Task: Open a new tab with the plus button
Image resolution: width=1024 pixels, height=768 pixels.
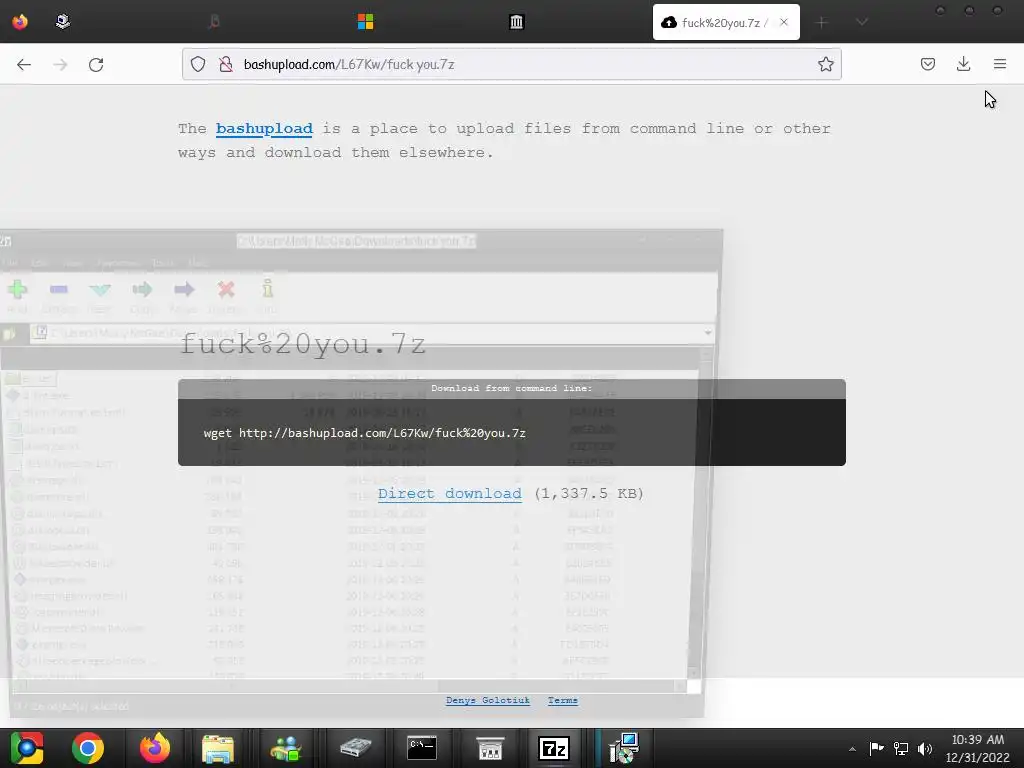Action: [x=822, y=22]
